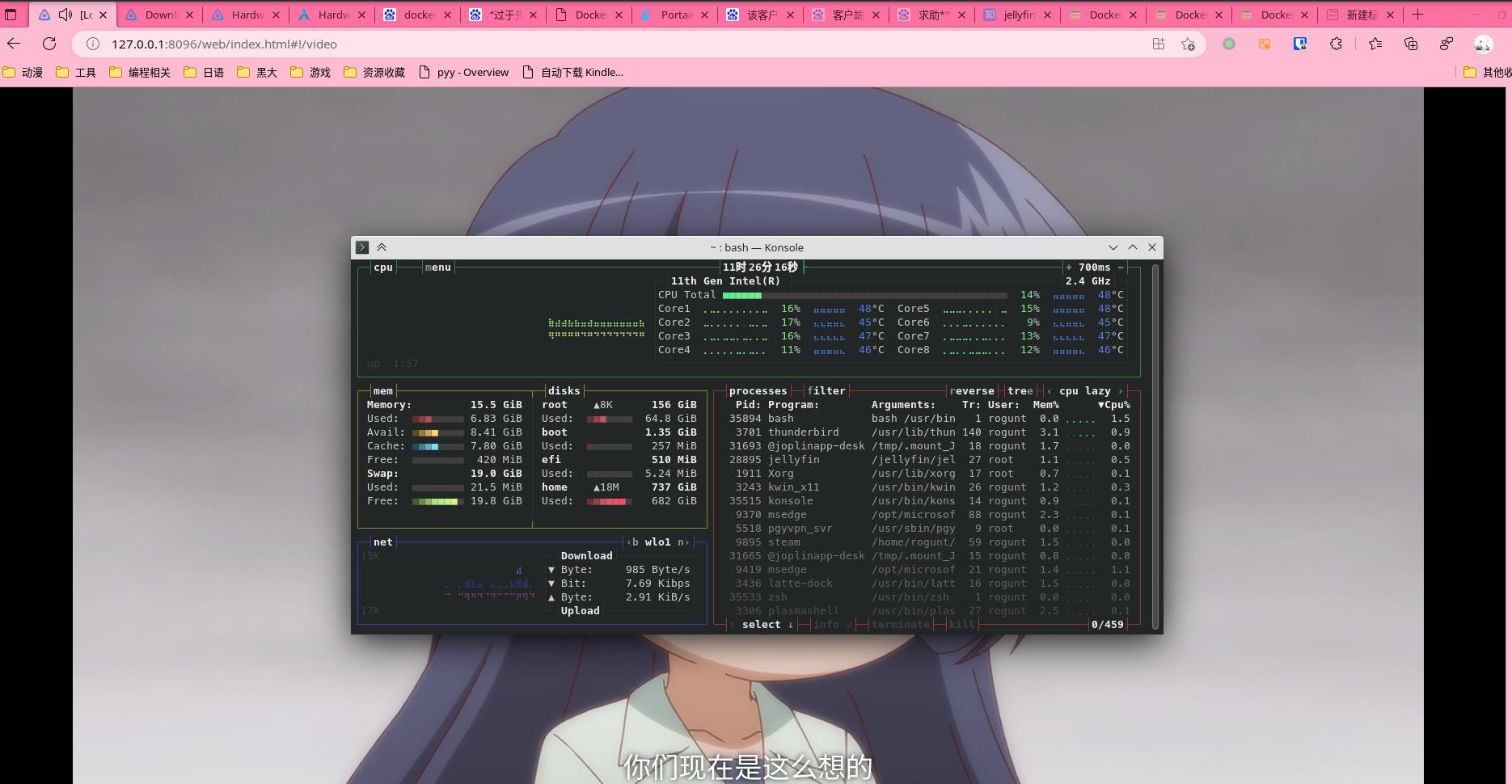
Task: Click the orange extension icon in toolbar
Action: click(x=1265, y=44)
